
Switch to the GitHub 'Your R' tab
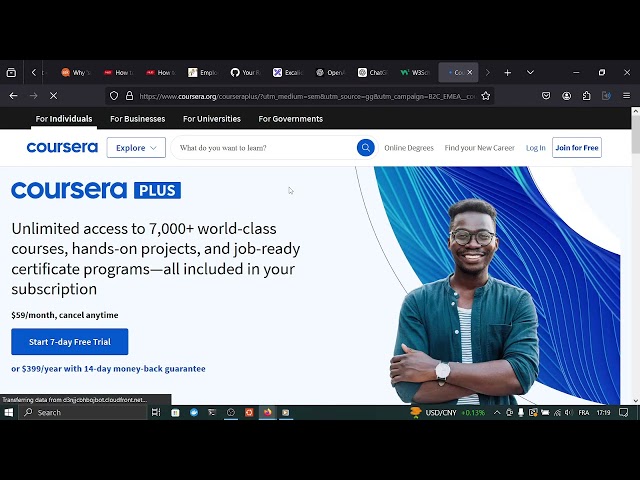pyautogui.click(x=245, y=73)
